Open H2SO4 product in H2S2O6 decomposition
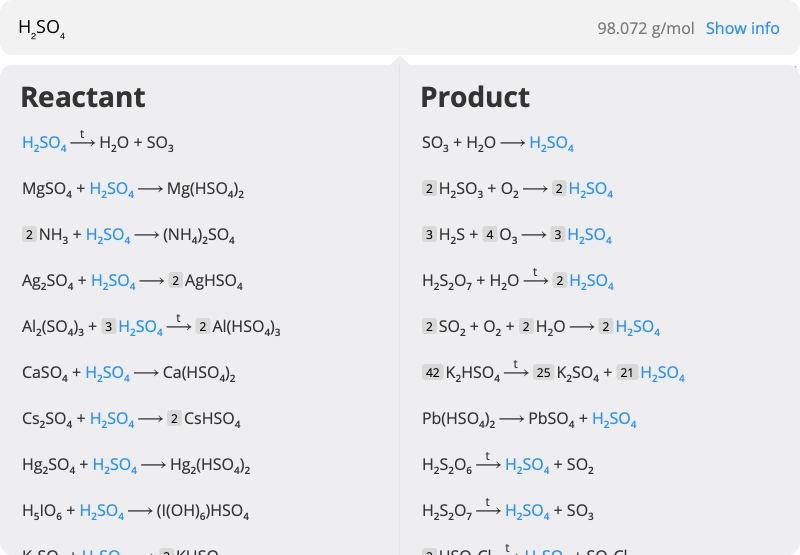The image size is (800, 555). tap(527, 465)
